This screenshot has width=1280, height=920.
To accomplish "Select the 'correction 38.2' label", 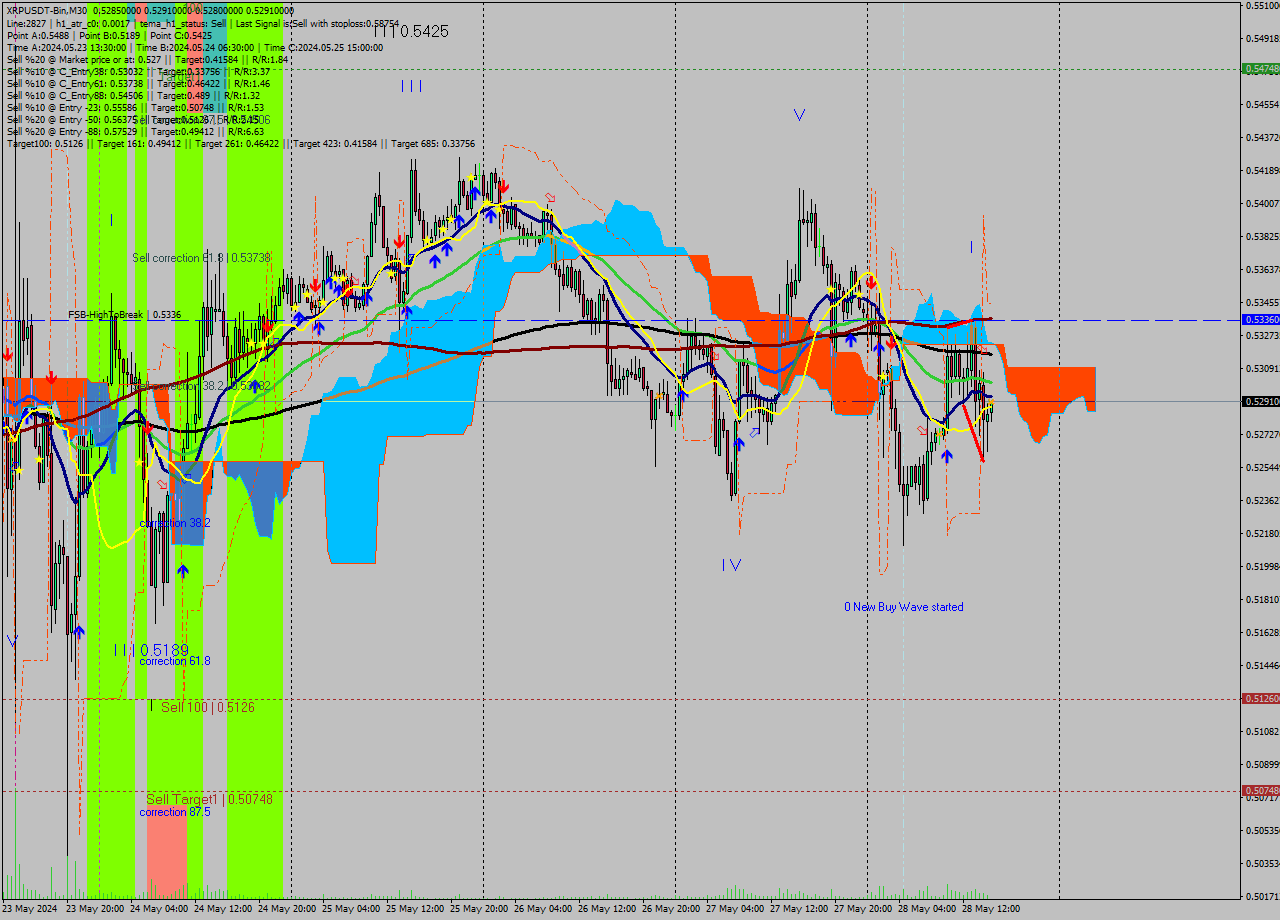I will [175, 523].
